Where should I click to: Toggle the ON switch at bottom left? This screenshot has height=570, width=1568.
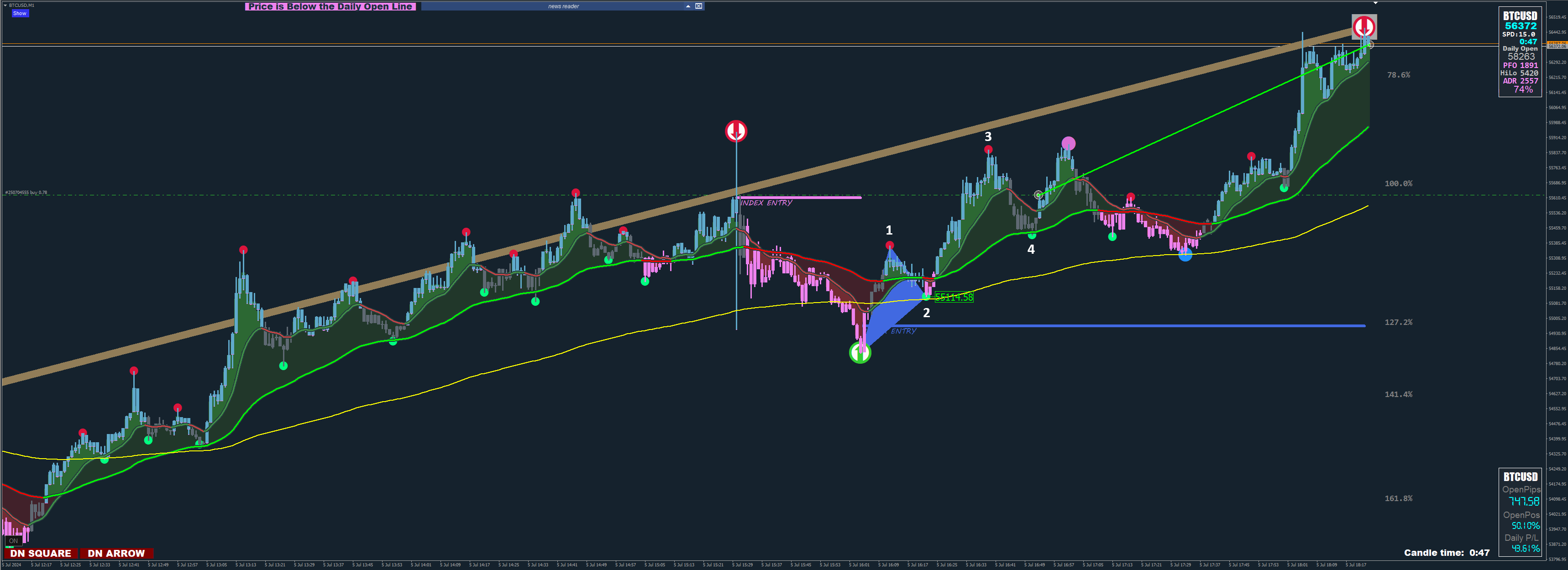pyautogui.click(x=13, y=541)
